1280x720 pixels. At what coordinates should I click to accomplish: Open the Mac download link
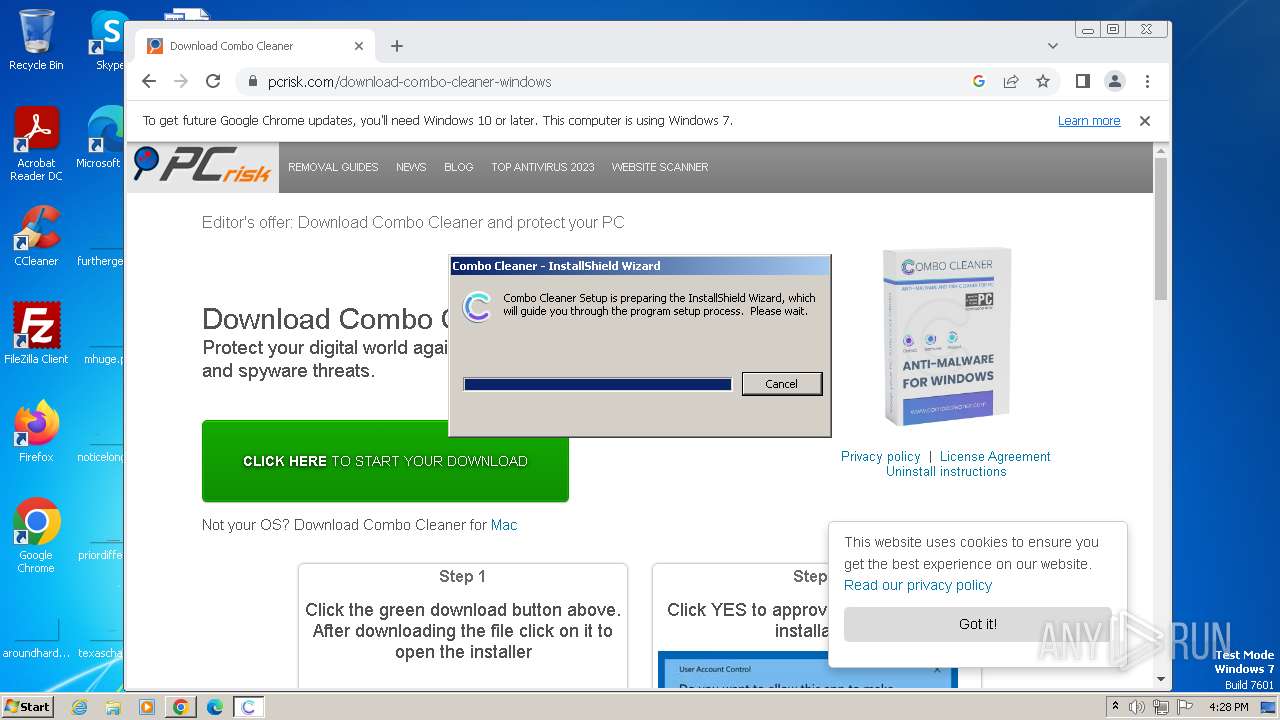504,525
